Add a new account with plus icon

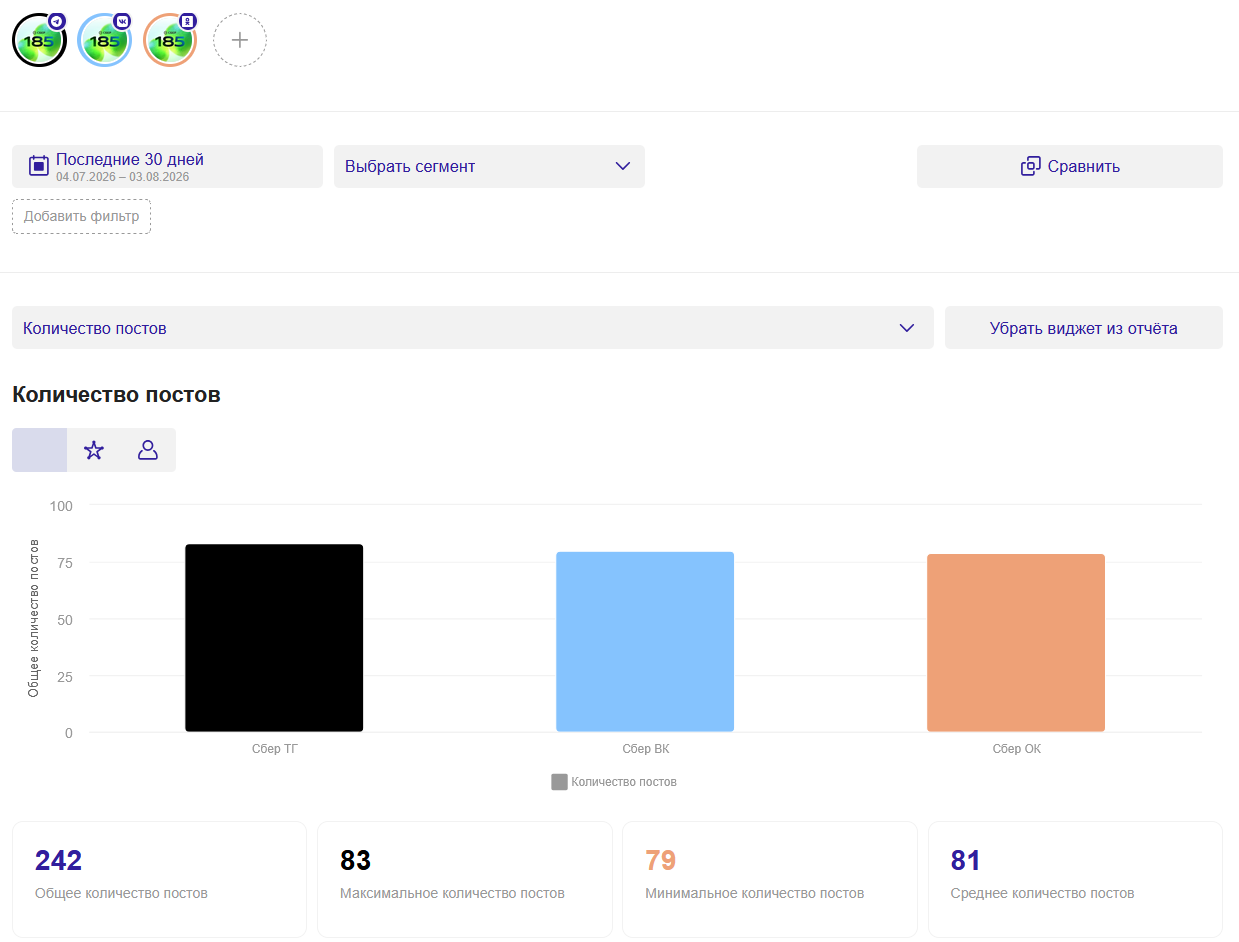coord(240,40)
